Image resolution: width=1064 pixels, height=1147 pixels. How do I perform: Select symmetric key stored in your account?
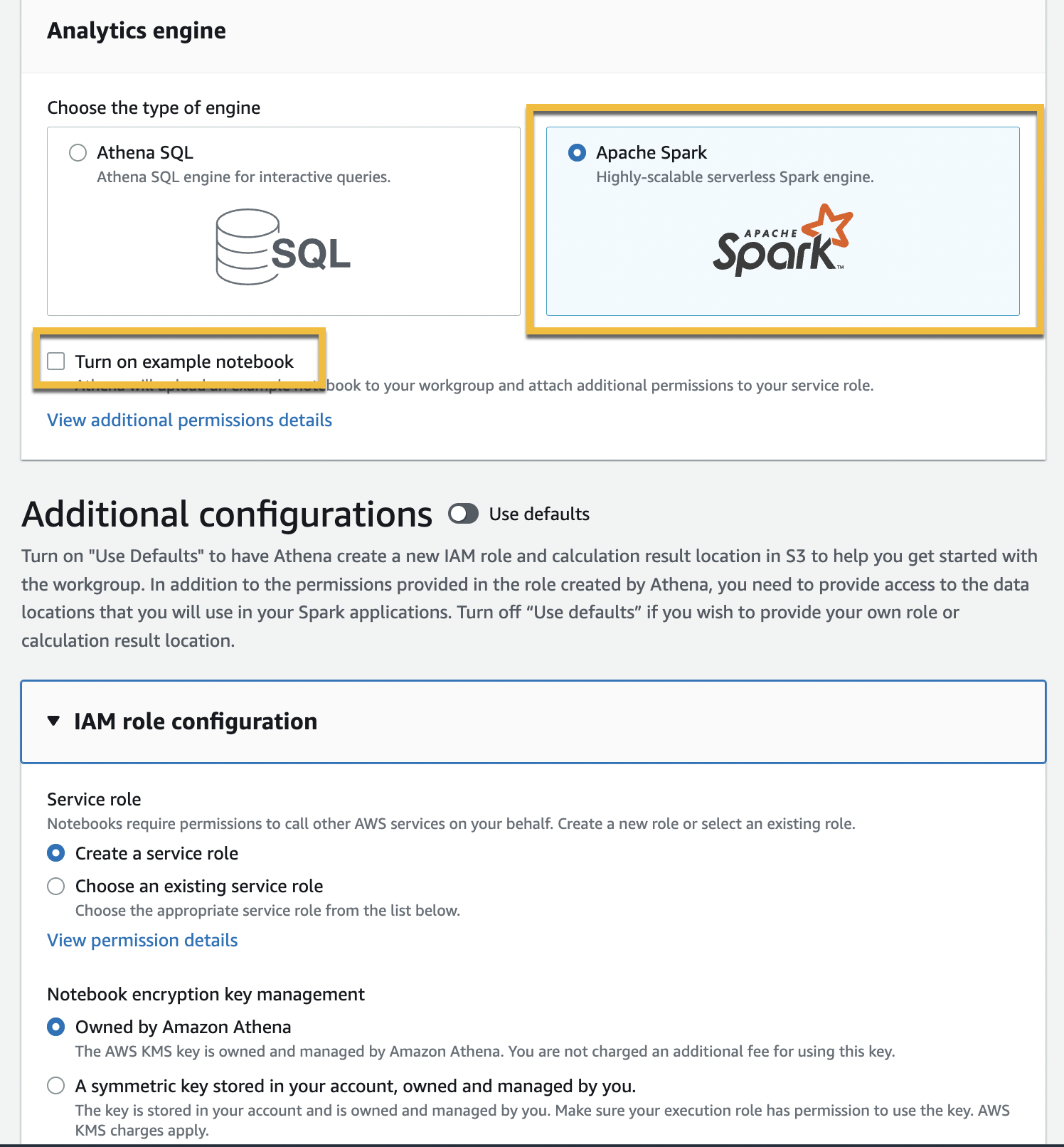[56, 1086]
